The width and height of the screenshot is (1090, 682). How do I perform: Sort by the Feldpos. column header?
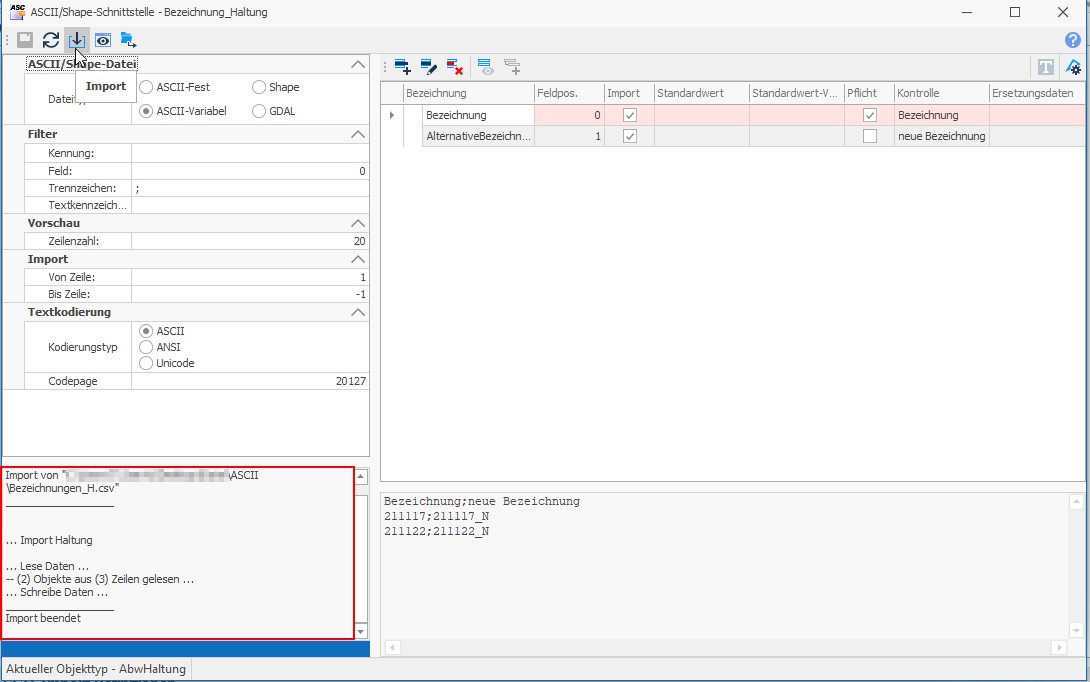(x=569, y=93)
